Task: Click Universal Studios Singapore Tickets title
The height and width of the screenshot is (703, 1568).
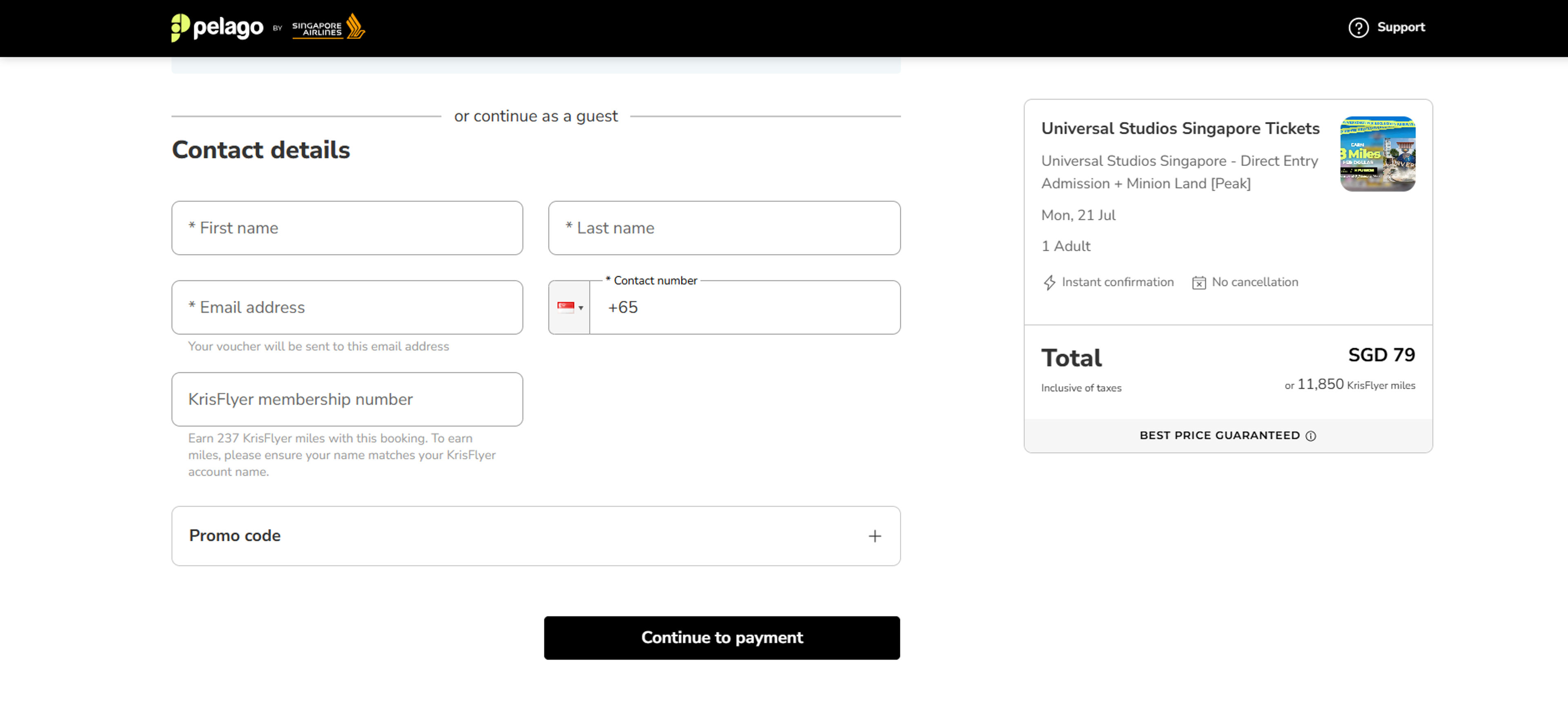Action: pos(1180,128)
